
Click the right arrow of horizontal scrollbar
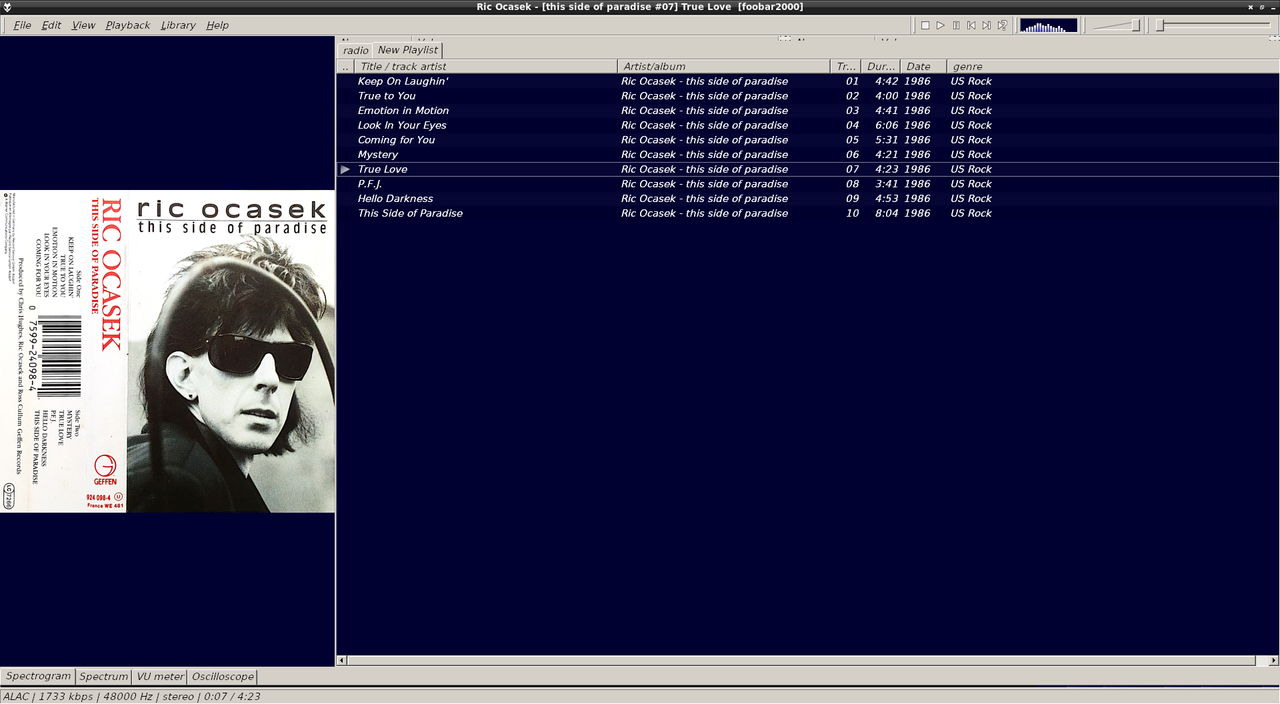tap(1273, 660)
